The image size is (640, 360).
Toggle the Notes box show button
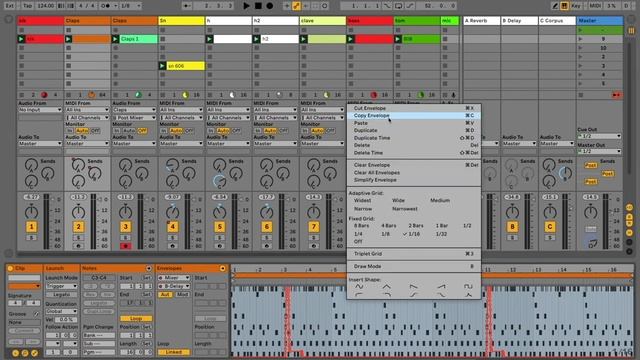[x=149, y=269]
